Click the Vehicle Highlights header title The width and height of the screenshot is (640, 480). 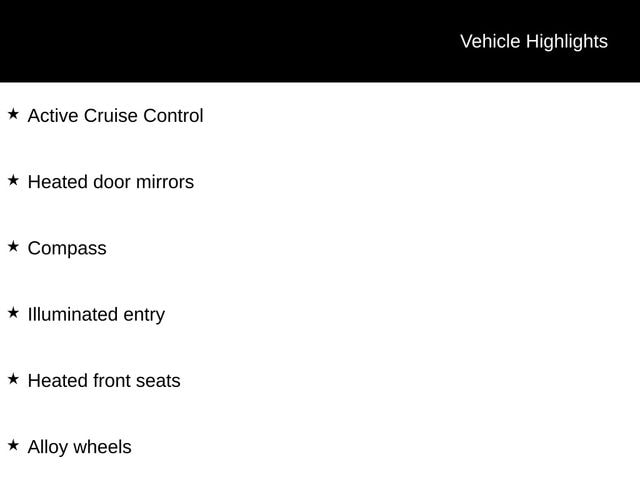click(533, 42)
